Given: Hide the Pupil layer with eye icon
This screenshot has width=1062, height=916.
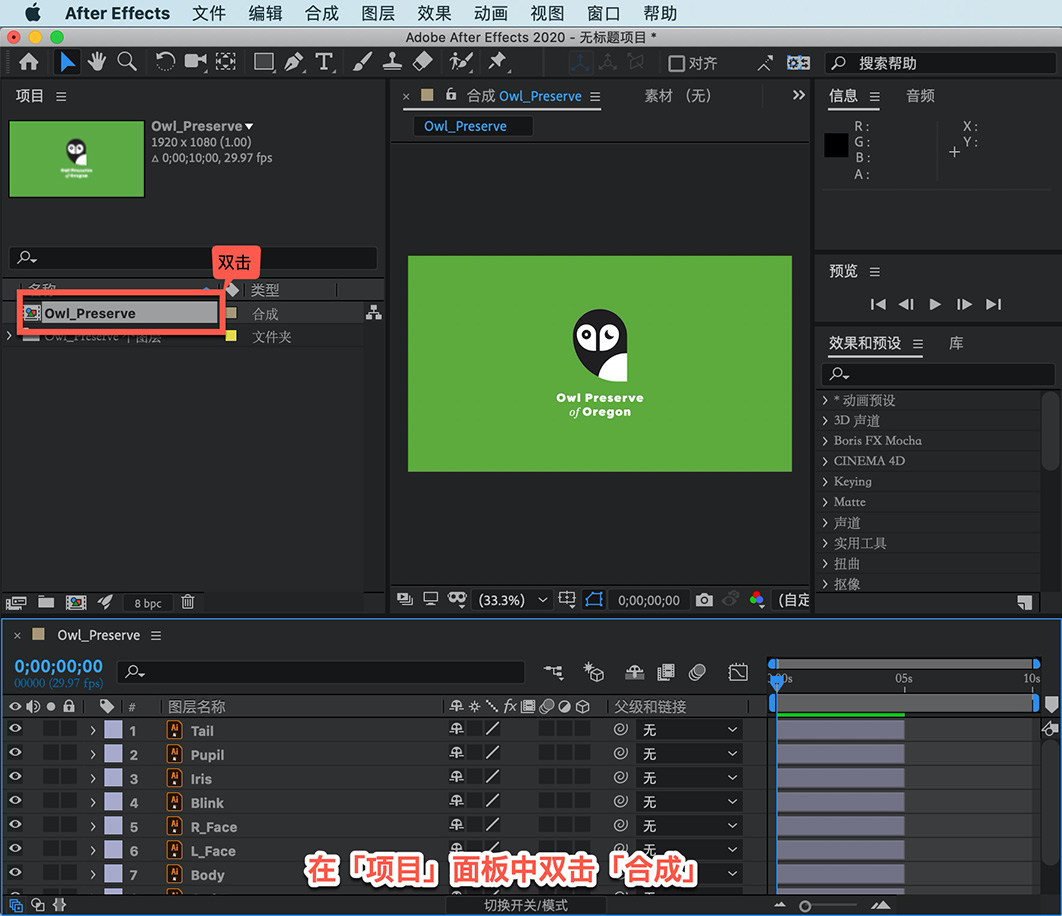Looking at the screenshot, I should pyautogui.click(x=15, y=753).
